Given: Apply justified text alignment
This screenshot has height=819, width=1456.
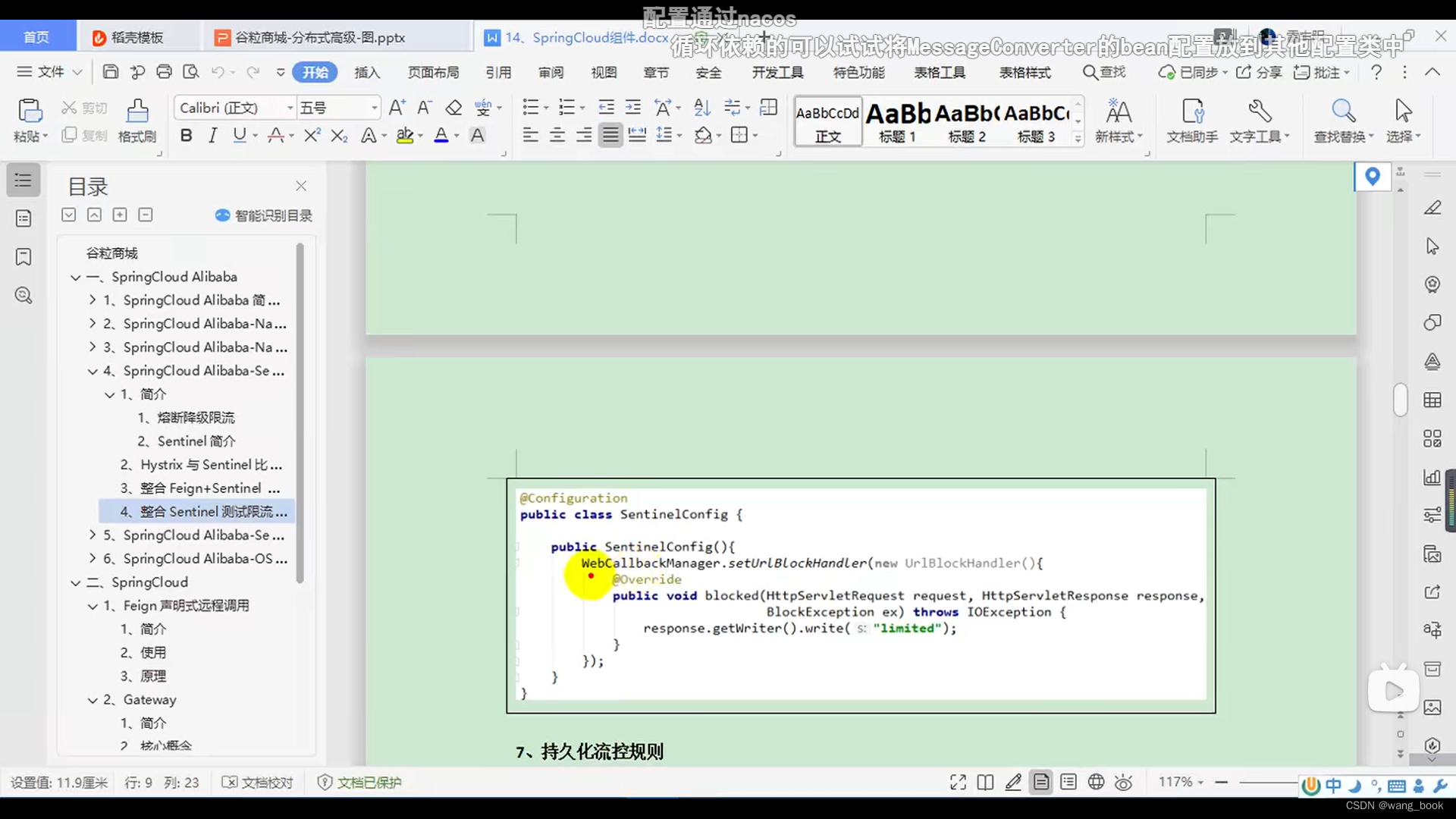Looking at the screenshot, I should 610,136.
